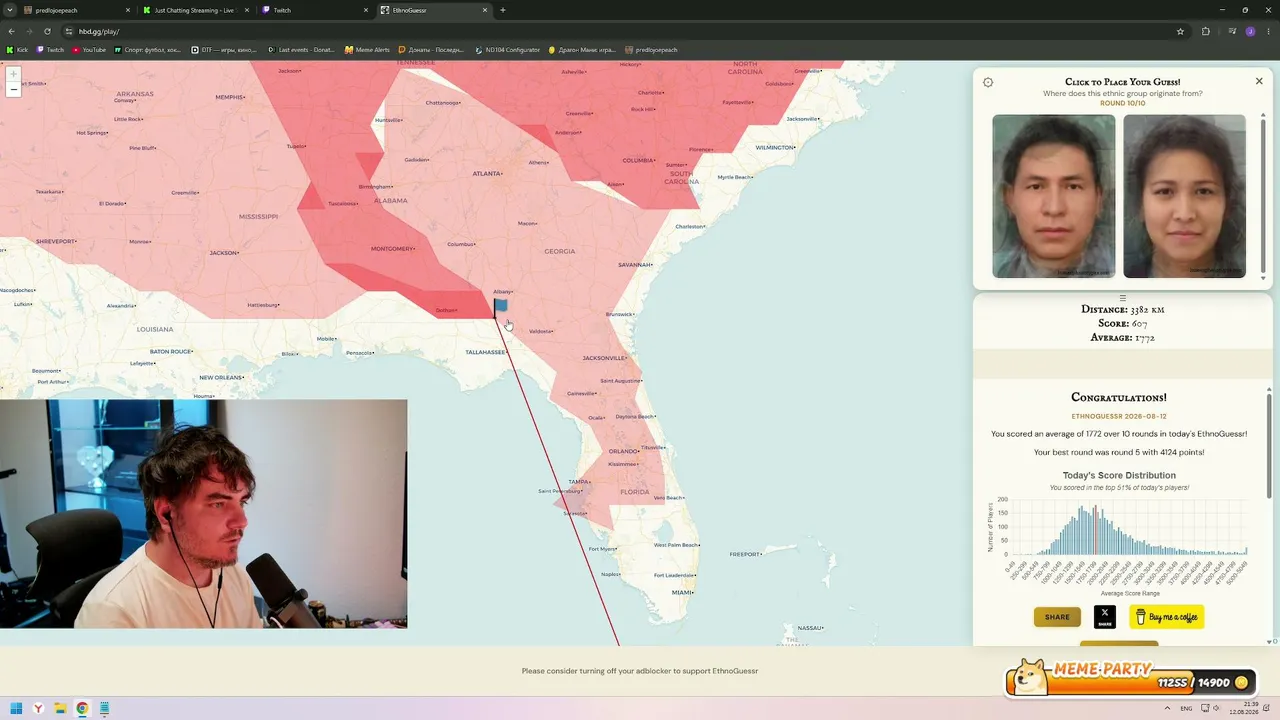Switch the ENG input language

pyautogui.click(x=1186, y=709)
